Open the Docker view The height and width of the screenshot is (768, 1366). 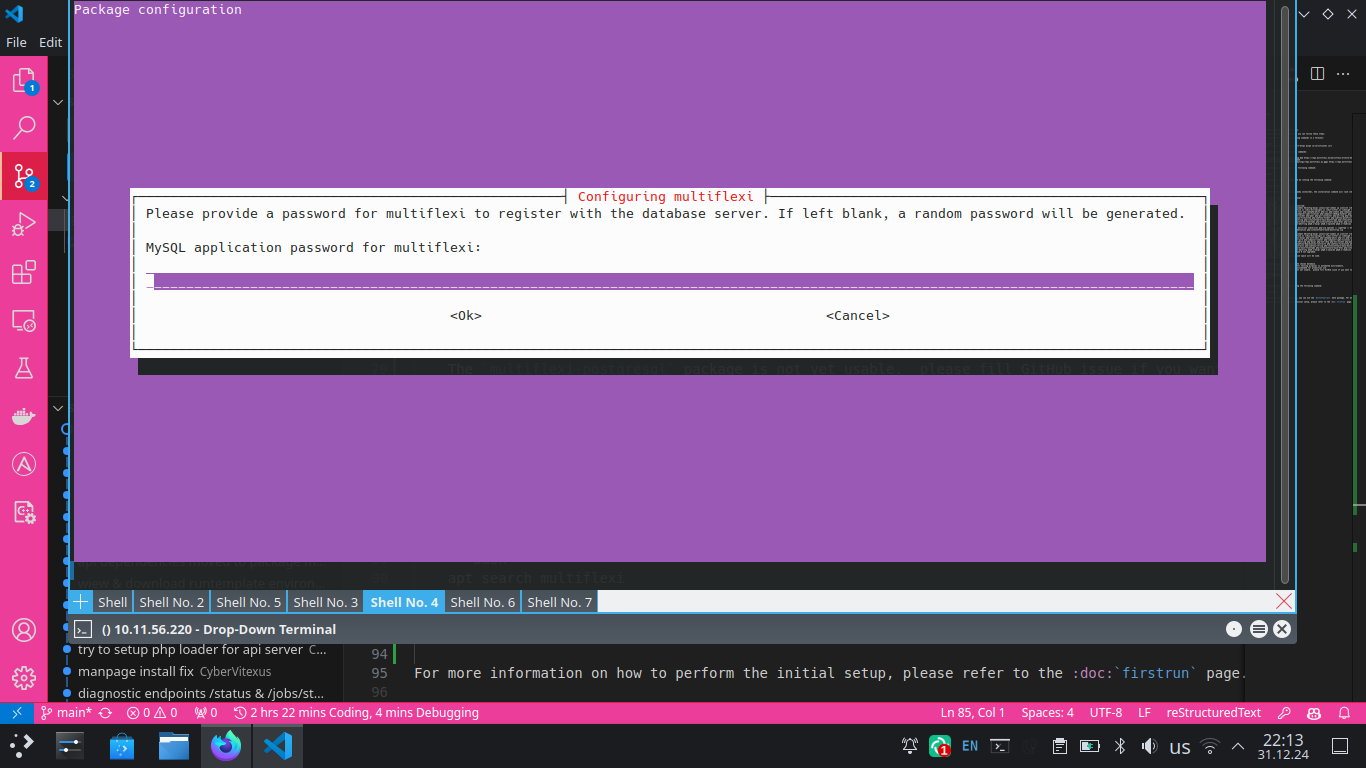point(24,416)
